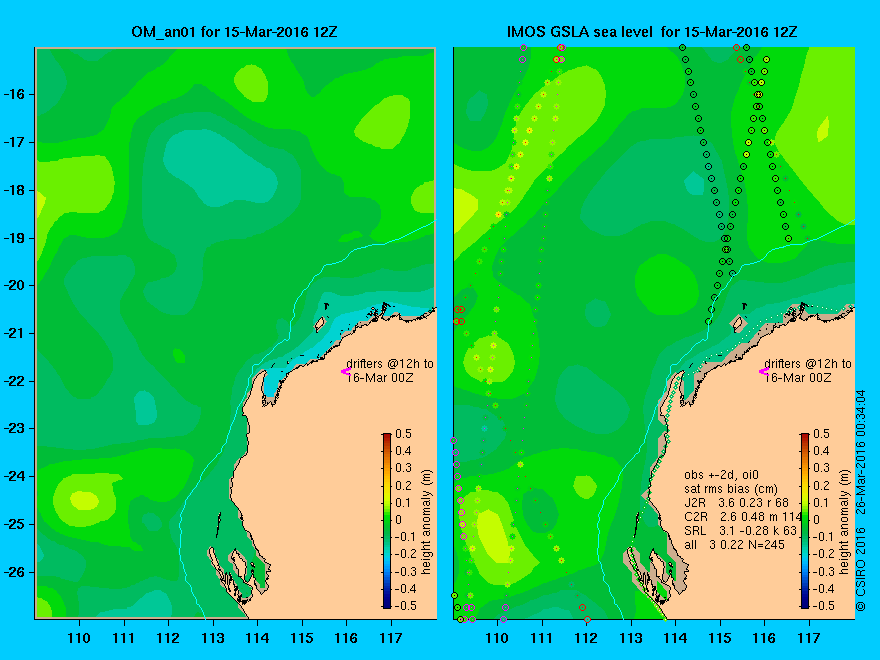Click the magenta drifter marker on the right map

(763, 371)
